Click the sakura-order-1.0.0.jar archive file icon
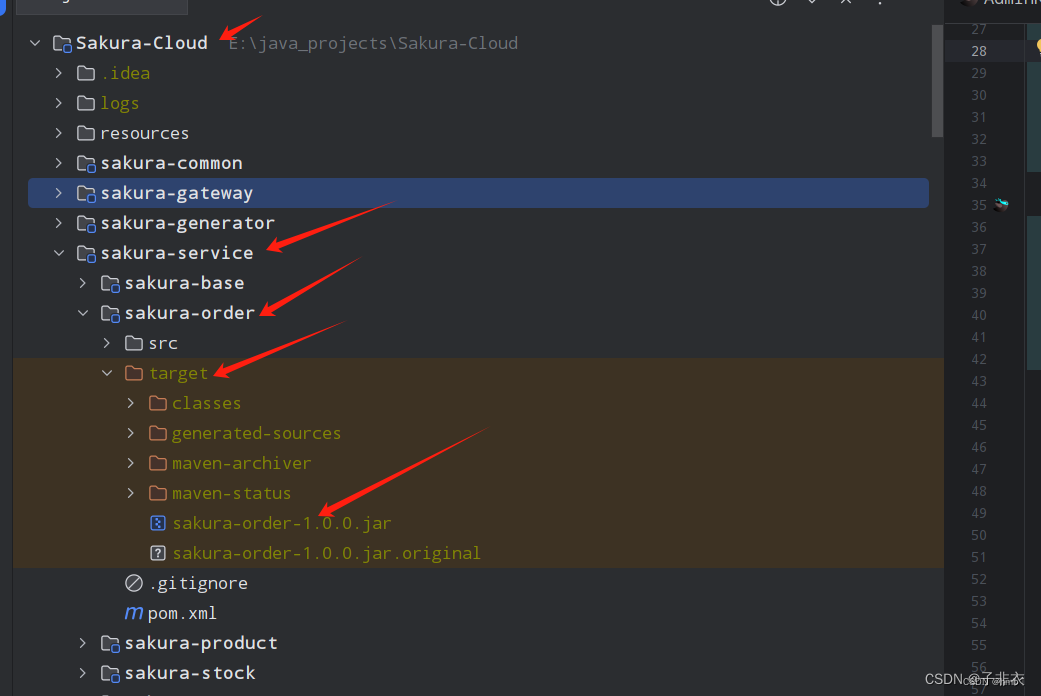The height and width of the screenshot is (696, 1041). tap(157, 523)
